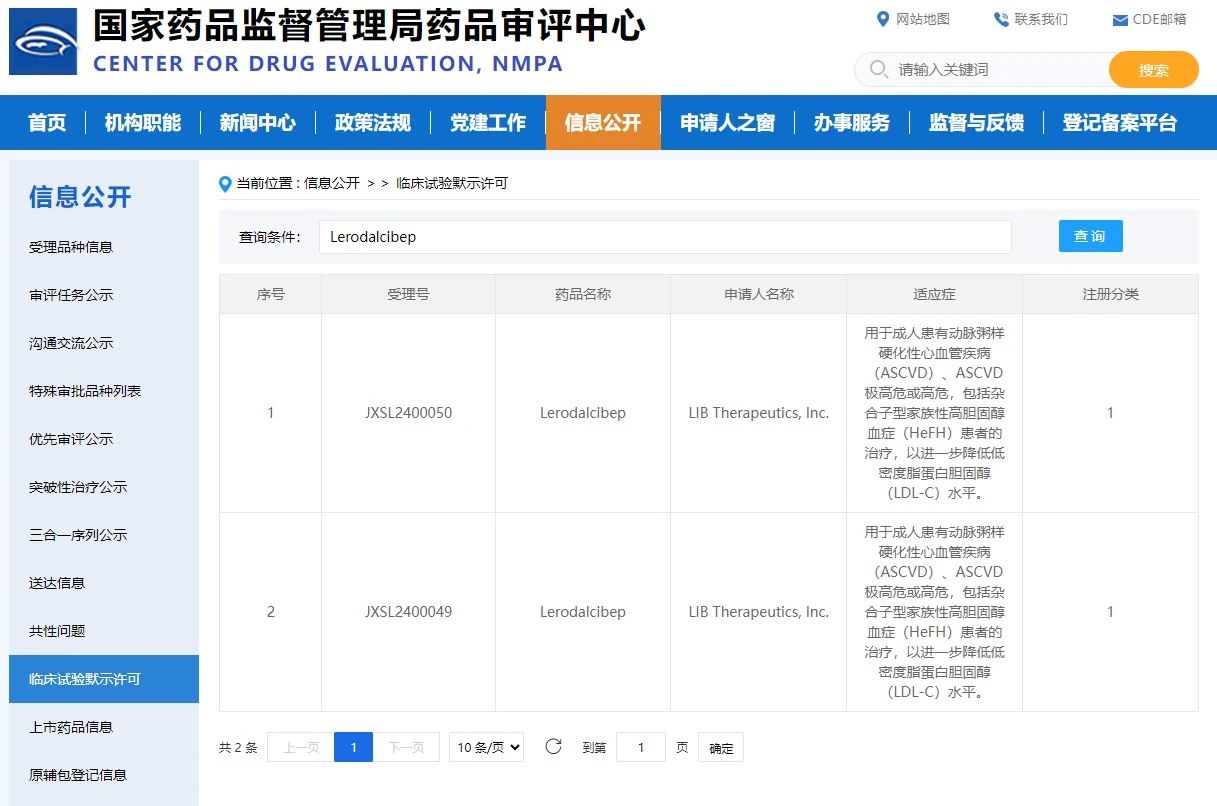This screenshot has height=806, width=1217.
Task: Open 受理品种信息 in sidebar
Action: pyautogui.click(x=71, y=247)
